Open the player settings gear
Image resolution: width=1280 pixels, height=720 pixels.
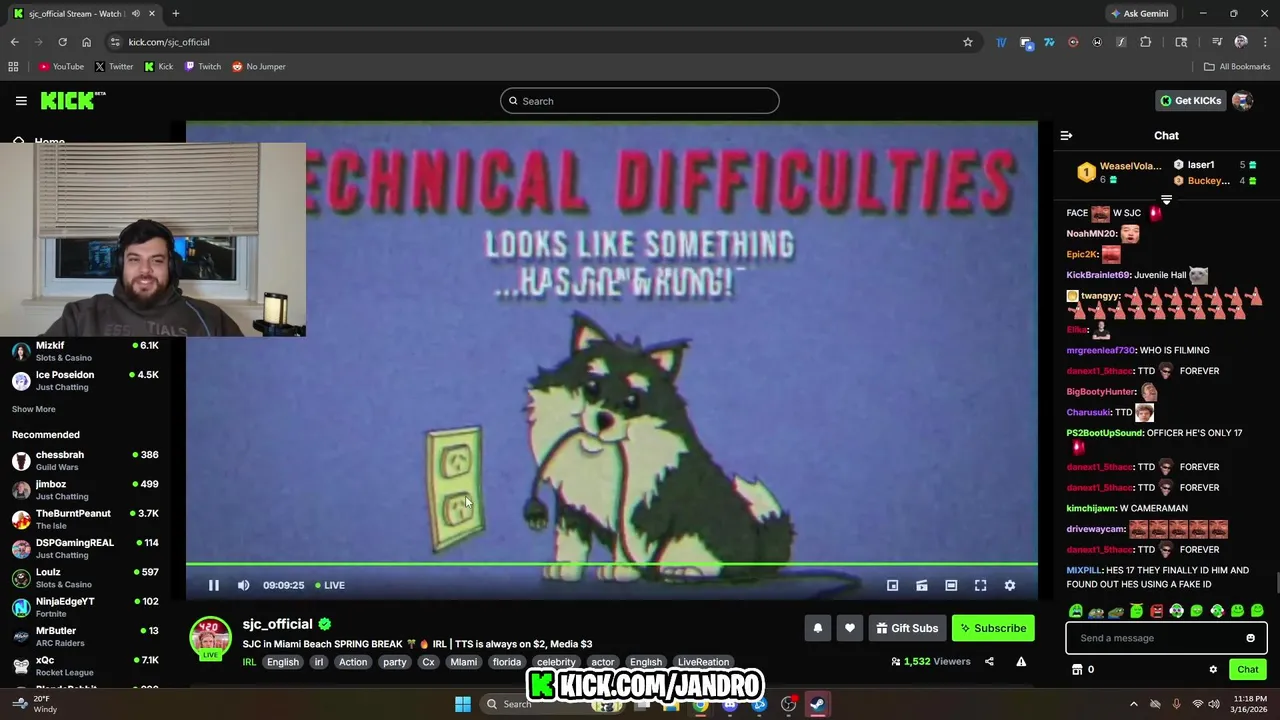(1009, 585)
